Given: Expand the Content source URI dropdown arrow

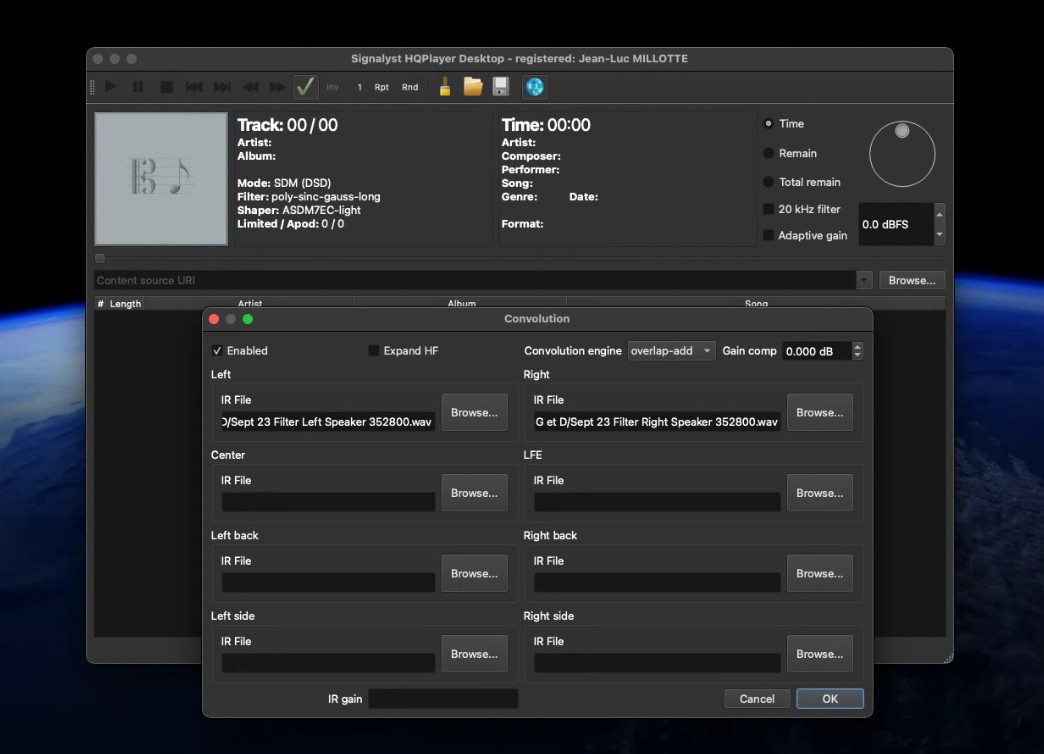Looking at the screenshot, I should click(x=864, y=280).
